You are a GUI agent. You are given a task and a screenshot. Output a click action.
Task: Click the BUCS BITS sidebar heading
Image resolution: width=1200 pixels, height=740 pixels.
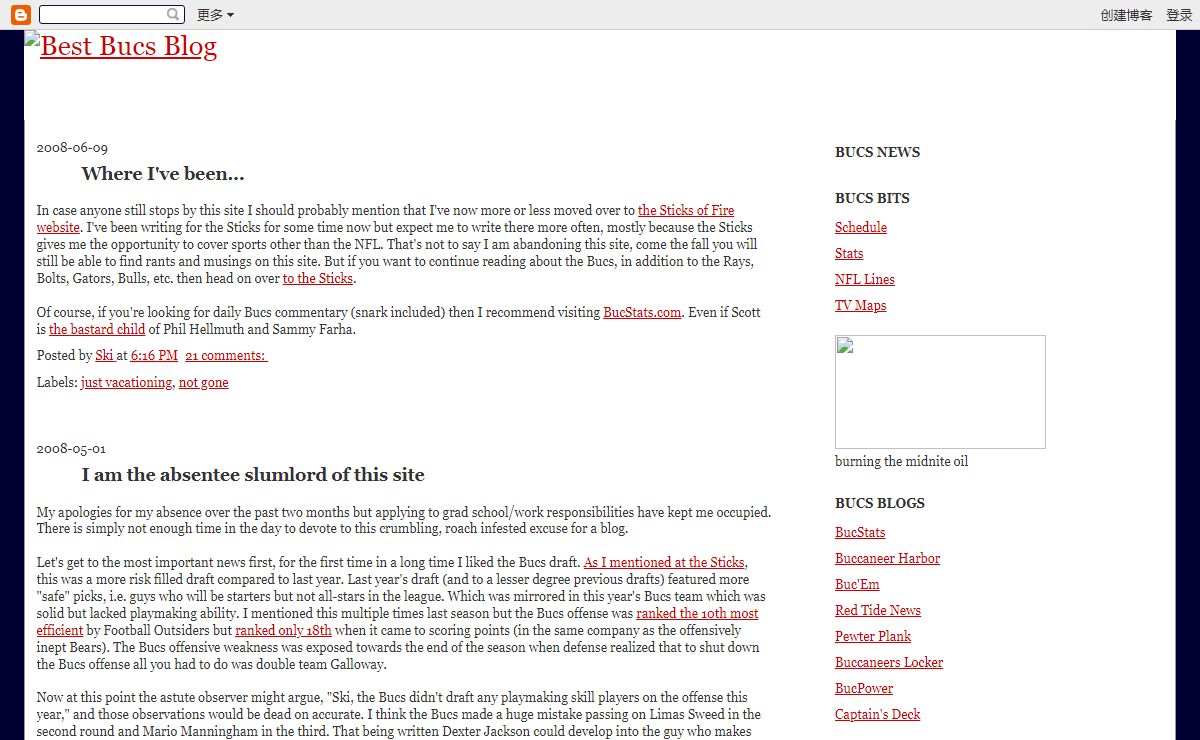click(873, 198)
